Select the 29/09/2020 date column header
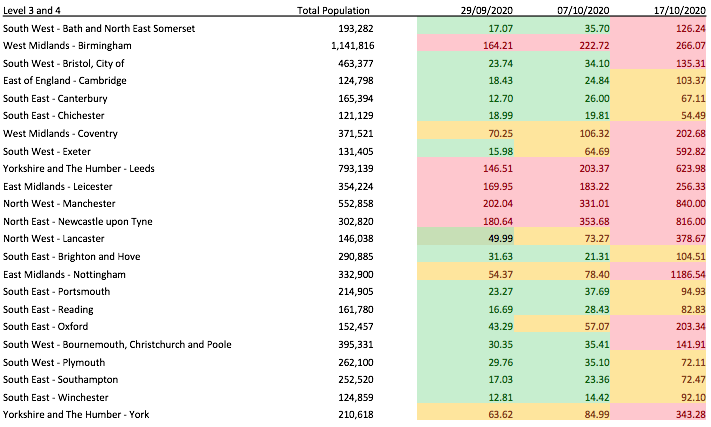 pyautogui.click(x=487, y=10)
